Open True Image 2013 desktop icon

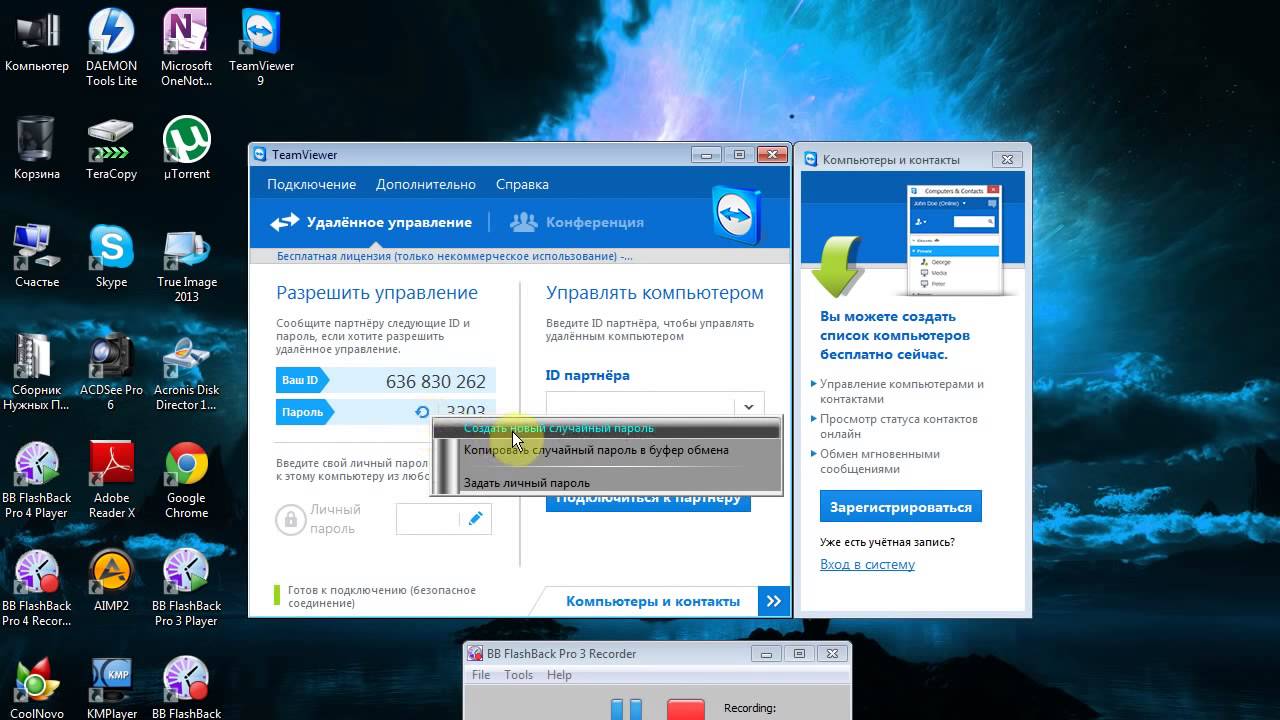(187, 263)
